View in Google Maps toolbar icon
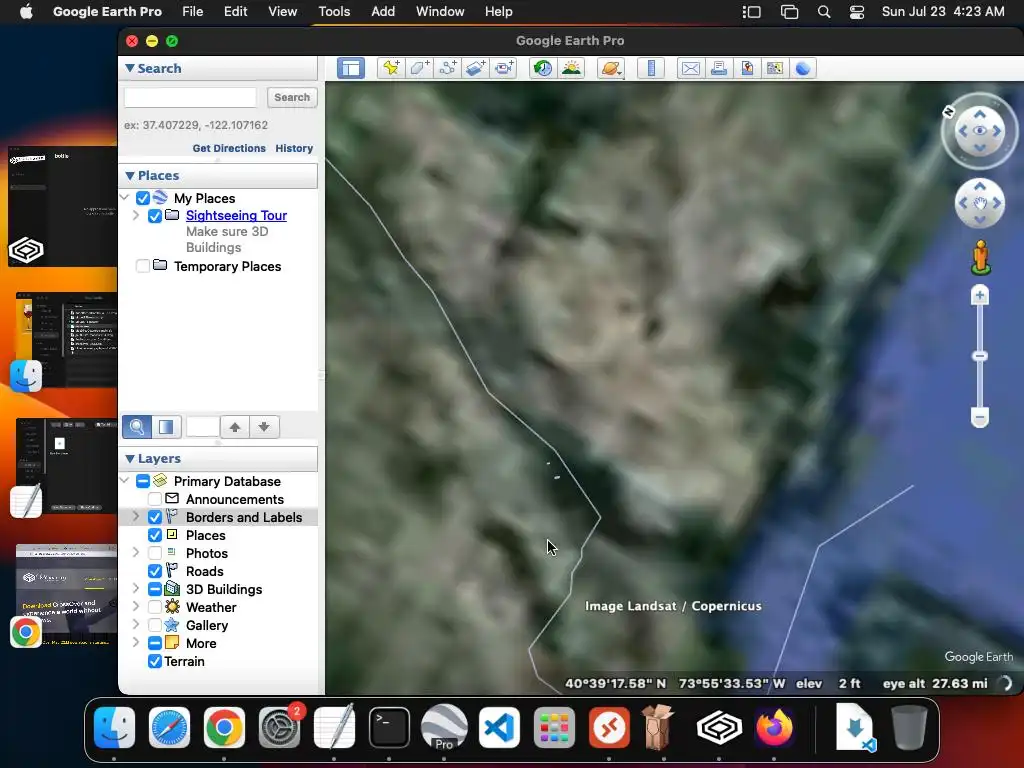1024x768 pixels. tap(775, 68)
